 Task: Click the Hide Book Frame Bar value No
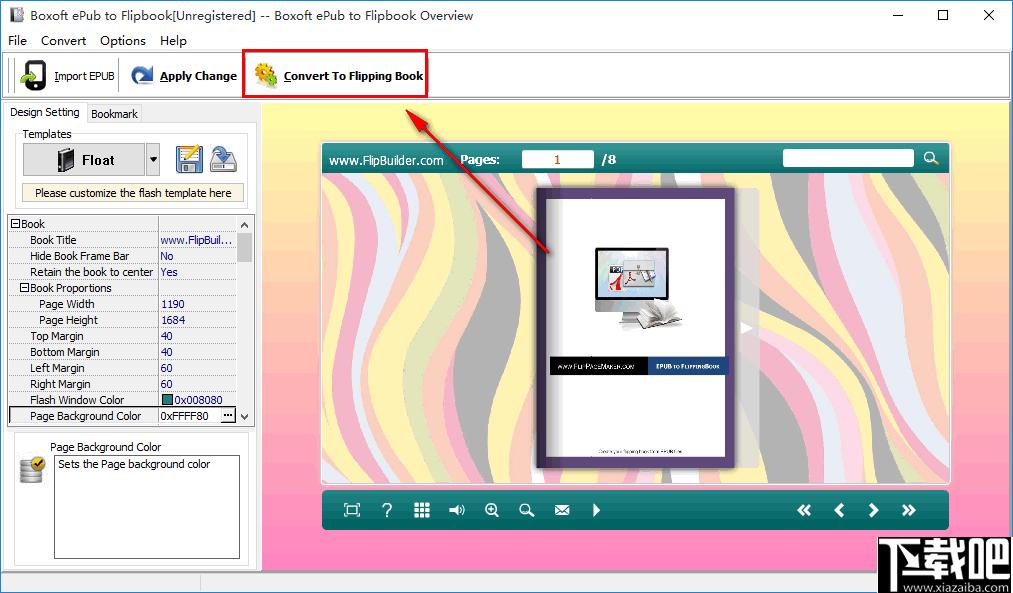[167, 256]
